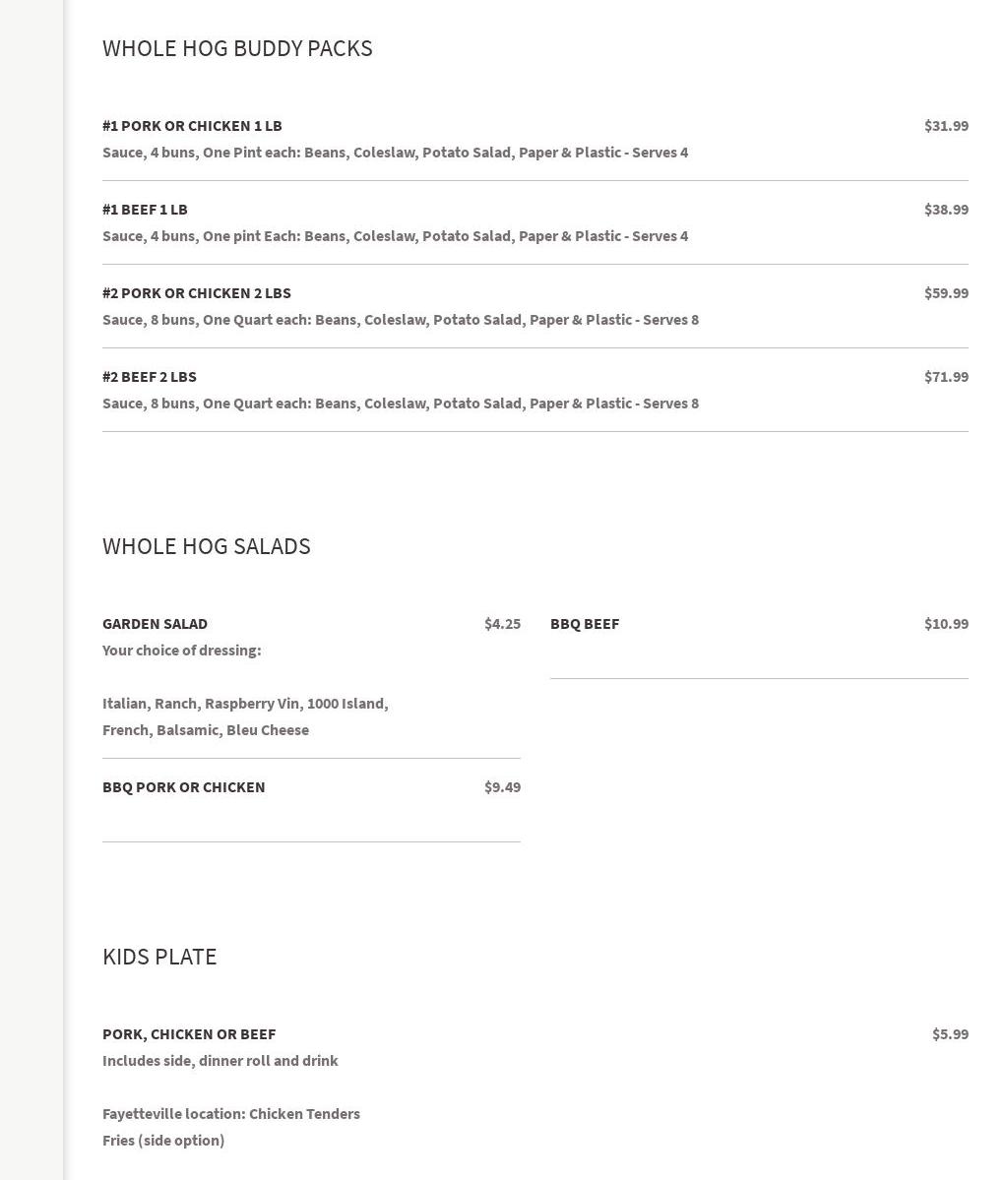
Task: Select Pork, Chicken or Beef kids plate
Action: click(189, 1034)
